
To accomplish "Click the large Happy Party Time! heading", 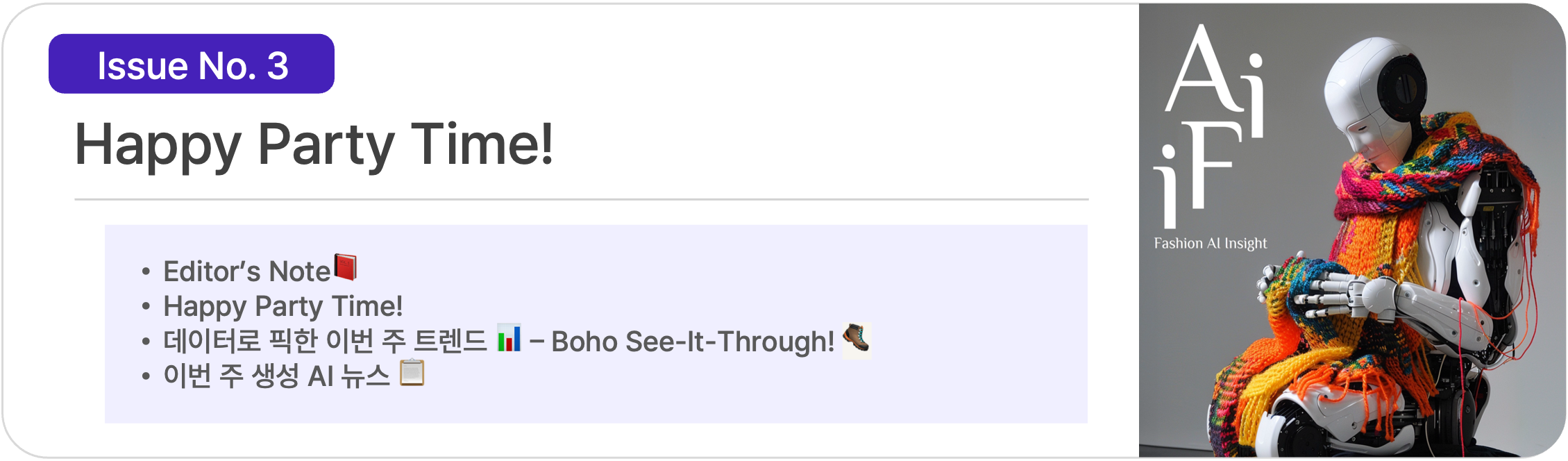I will tap(314, 144).
